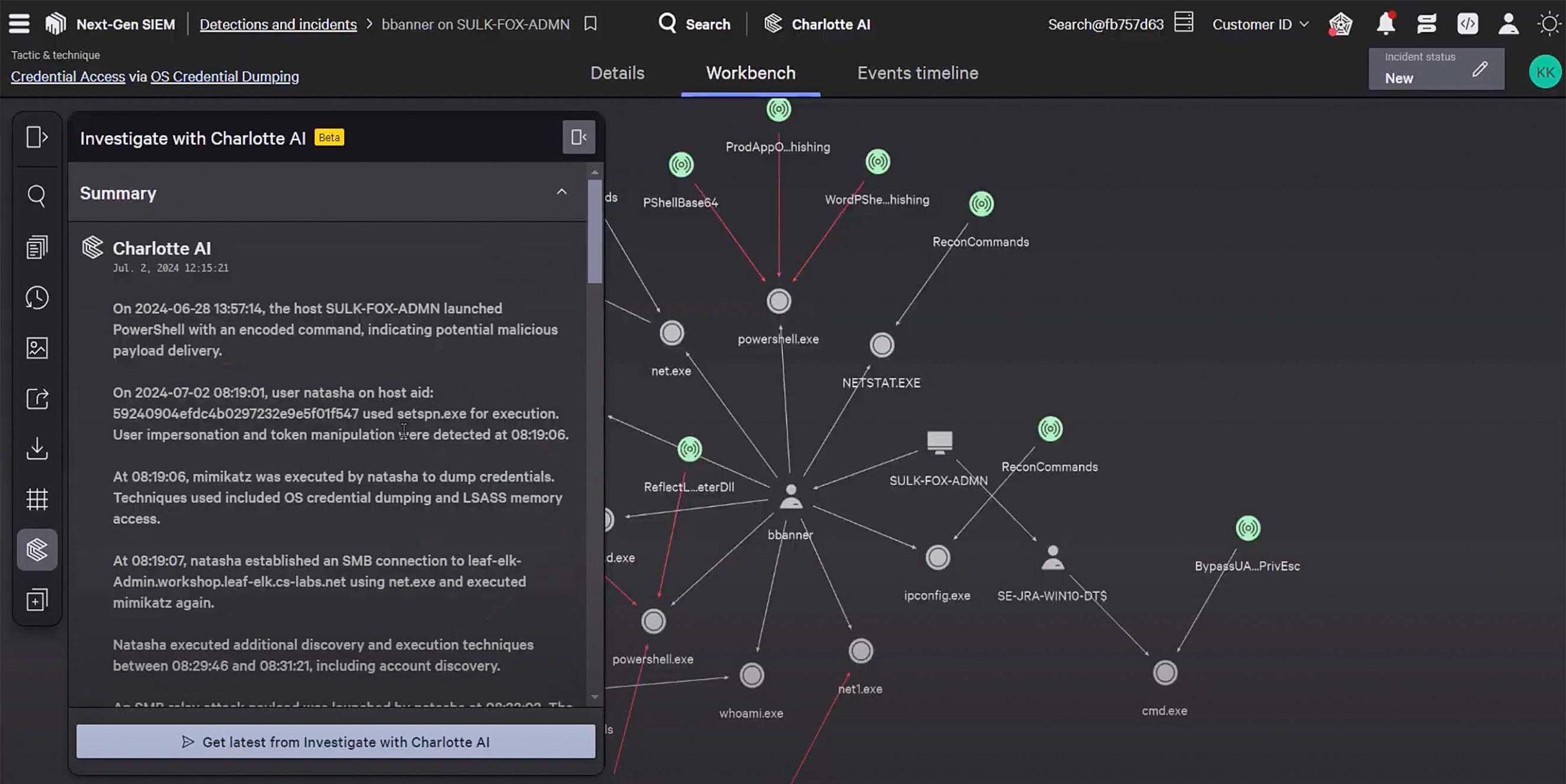Switch to the Events timeline tab

click(918, 73)
